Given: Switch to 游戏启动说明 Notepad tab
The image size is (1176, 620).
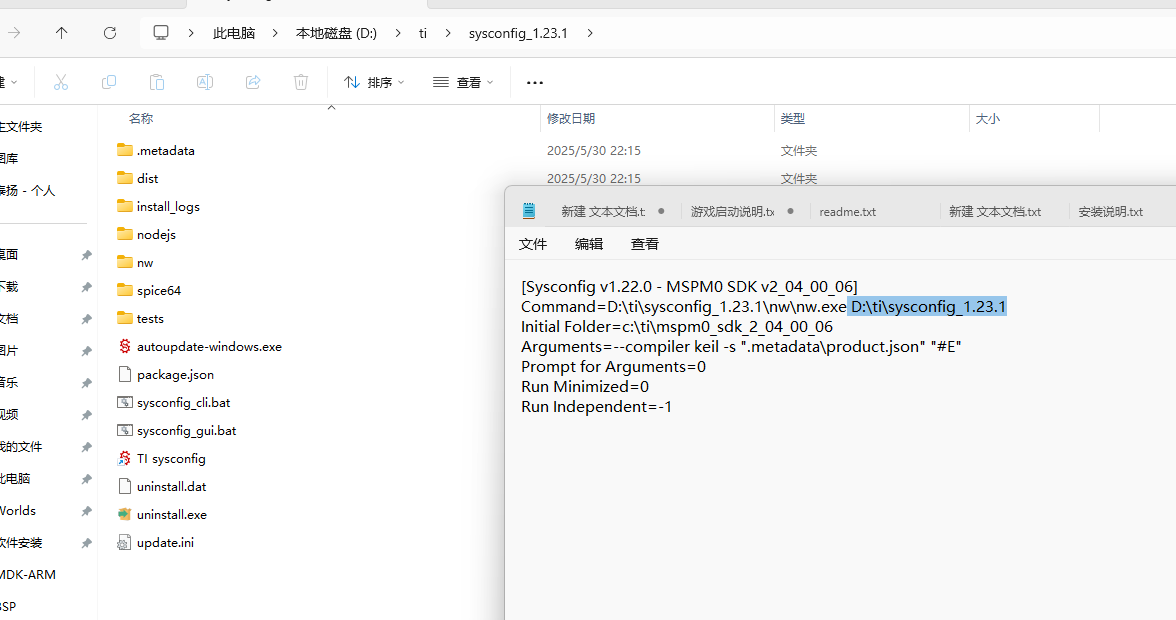Looking at the screenshot, I should coord(733,211).
